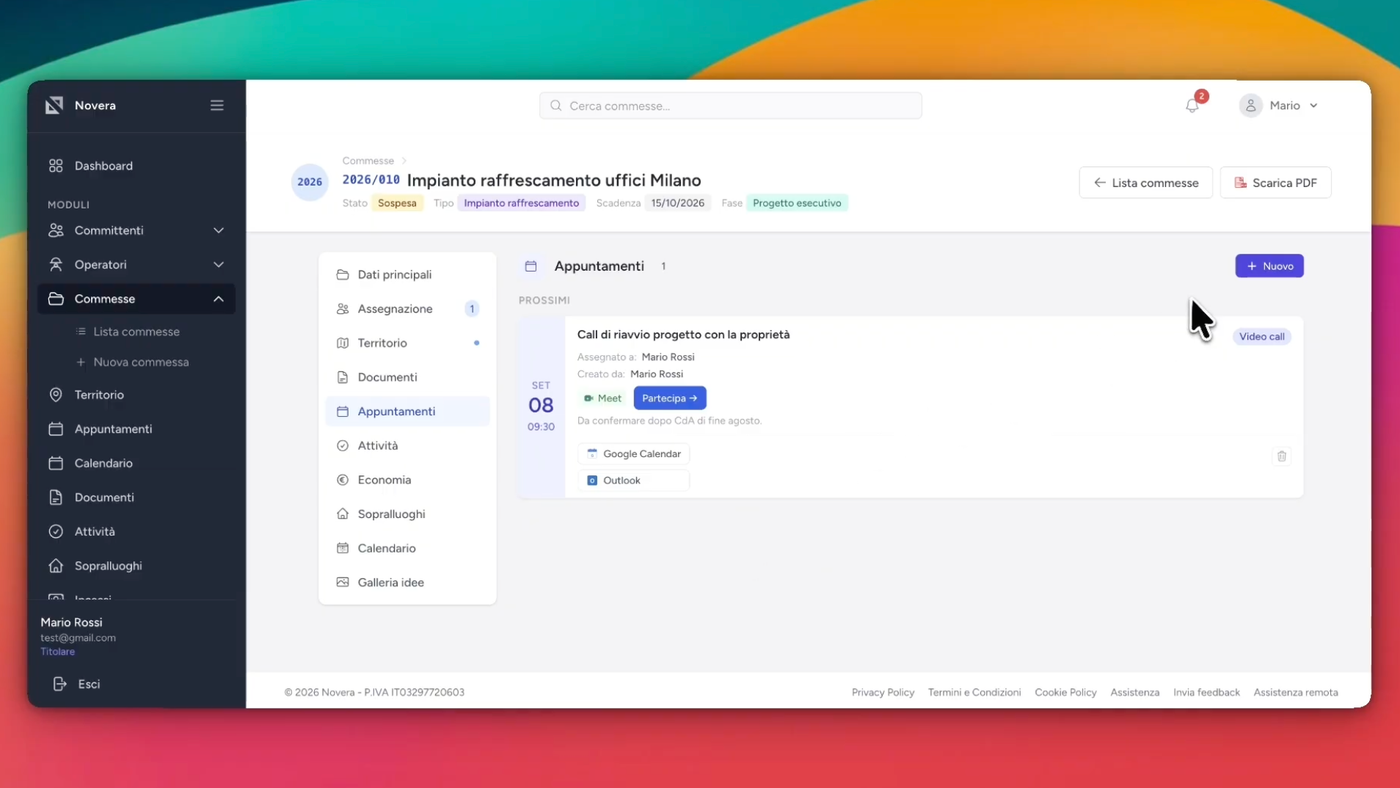Image resolution: width=1400 pixels, height=788 pixels.
Task: Go to Calendario in the left sidebar
Action: tap(136, 463)
